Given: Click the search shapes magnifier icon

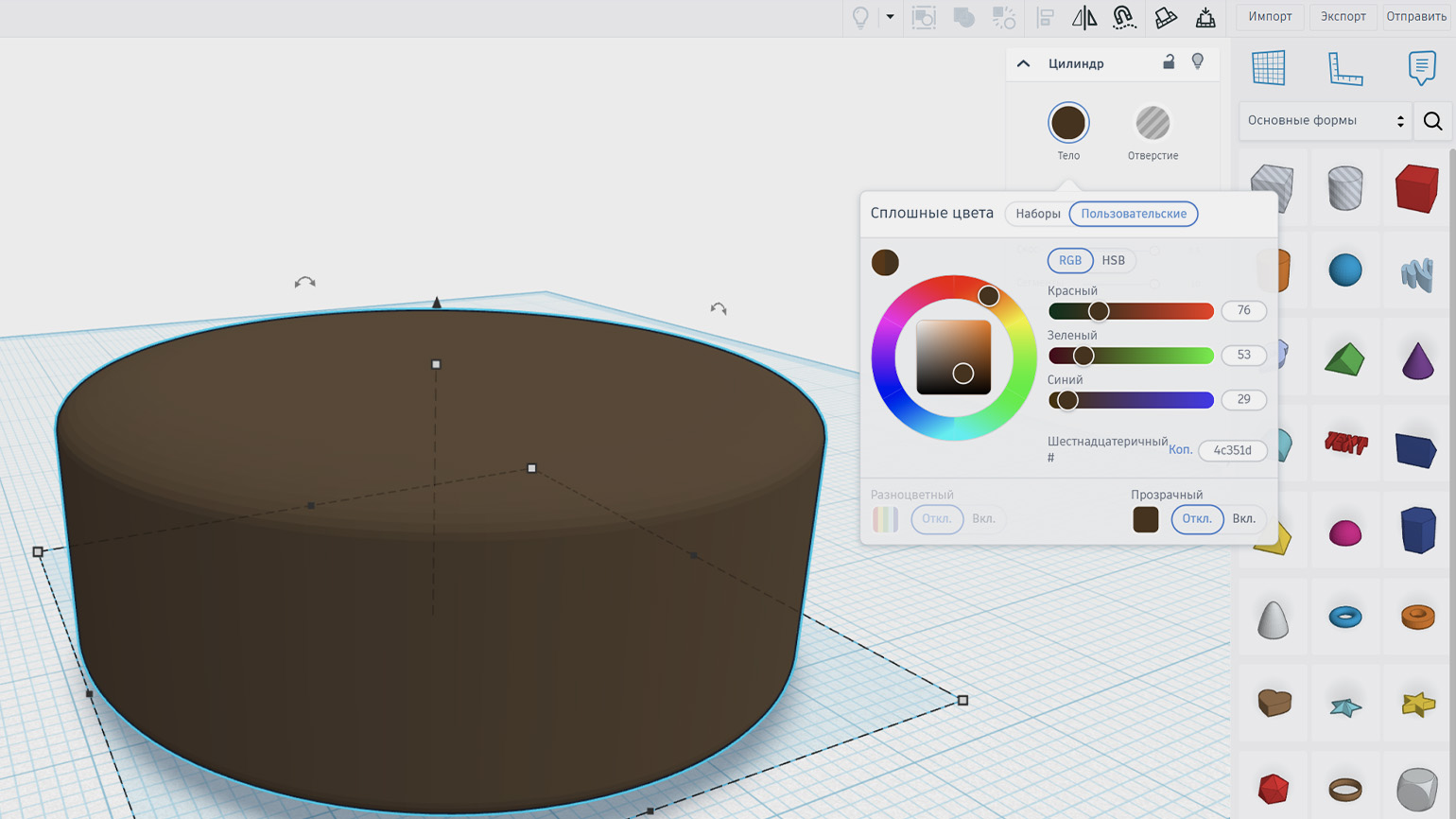Looking at the screenshot, I should click(1432, 121).
